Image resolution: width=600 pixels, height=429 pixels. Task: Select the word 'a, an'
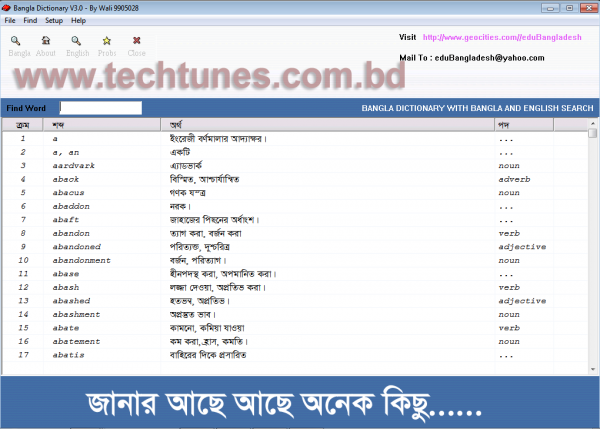click(x=65, y=152)
